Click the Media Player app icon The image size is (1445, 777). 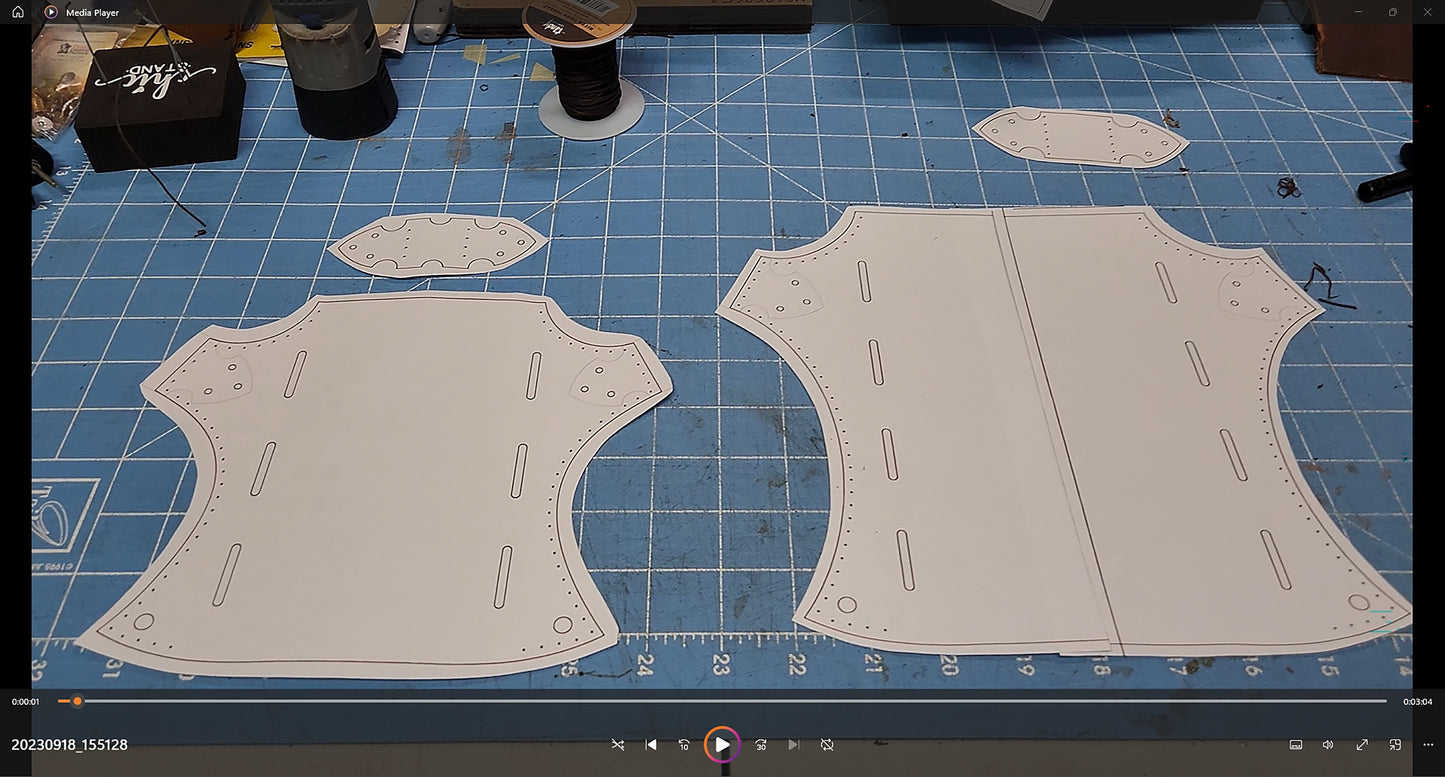pos(51,12)
